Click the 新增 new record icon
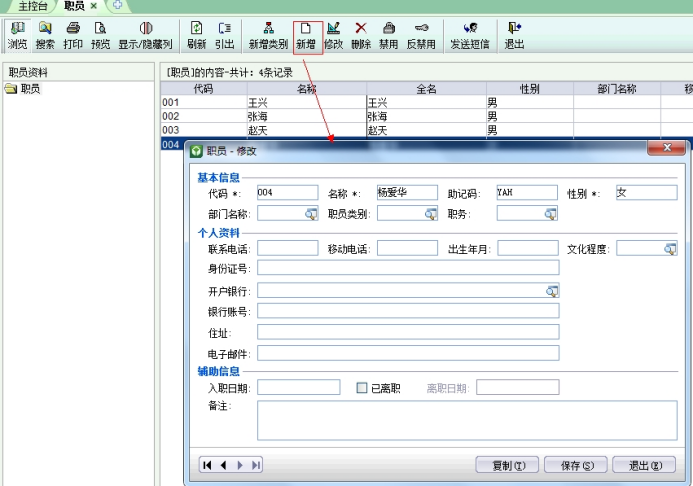693x486 pixels. pos(308,37)
